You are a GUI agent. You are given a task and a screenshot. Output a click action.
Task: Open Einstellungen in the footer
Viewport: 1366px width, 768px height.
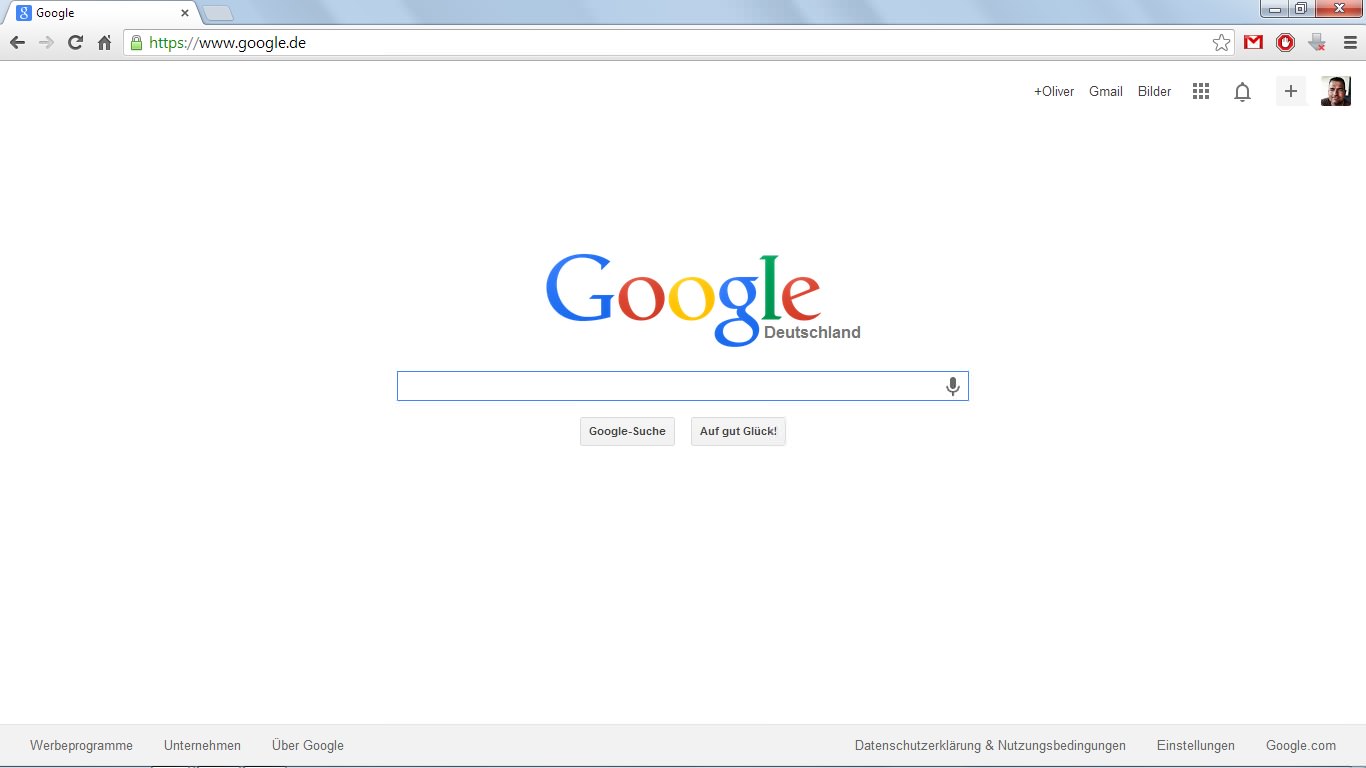click(x=1196, y=745)
